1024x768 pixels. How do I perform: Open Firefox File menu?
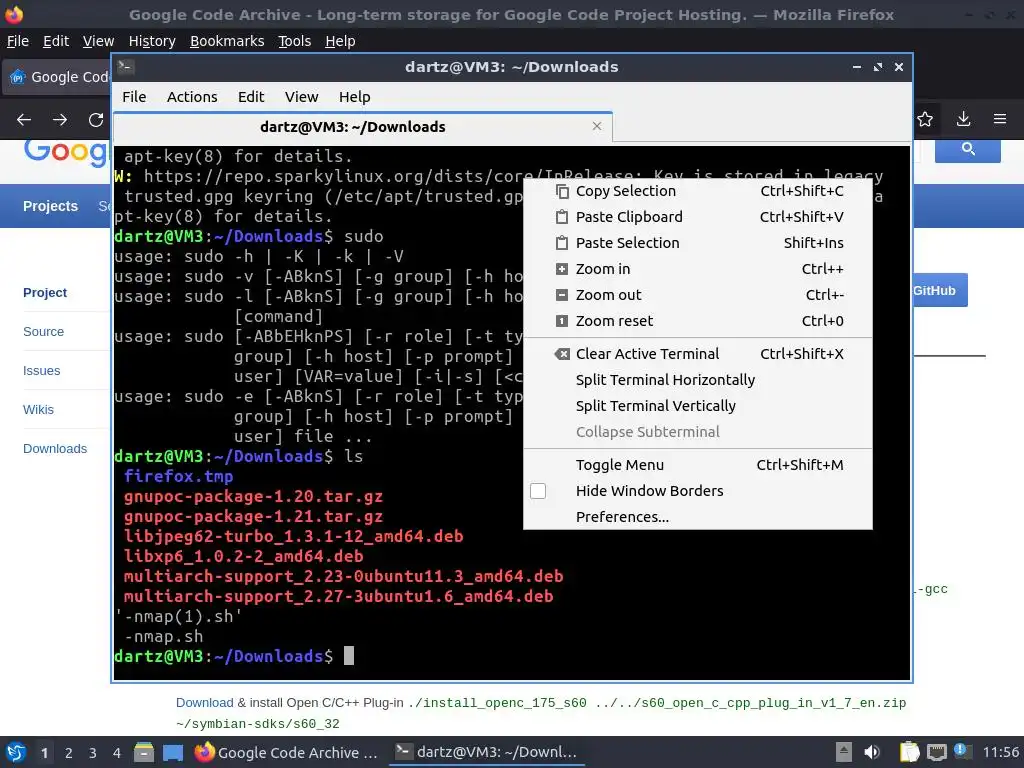pyautogui.click(x=18, y=41)
